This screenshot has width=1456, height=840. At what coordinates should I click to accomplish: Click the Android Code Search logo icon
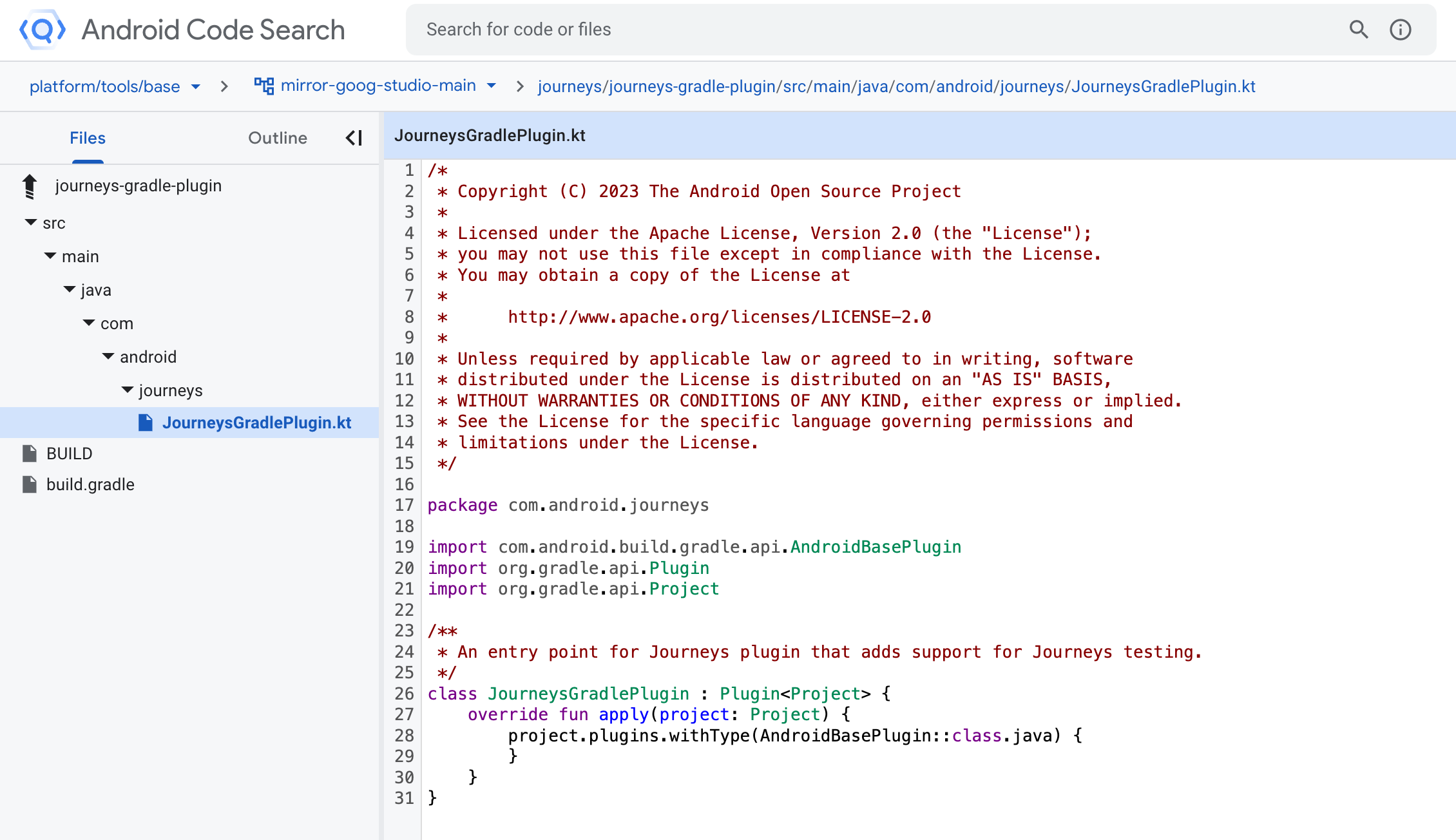click(x=43, y=30)
